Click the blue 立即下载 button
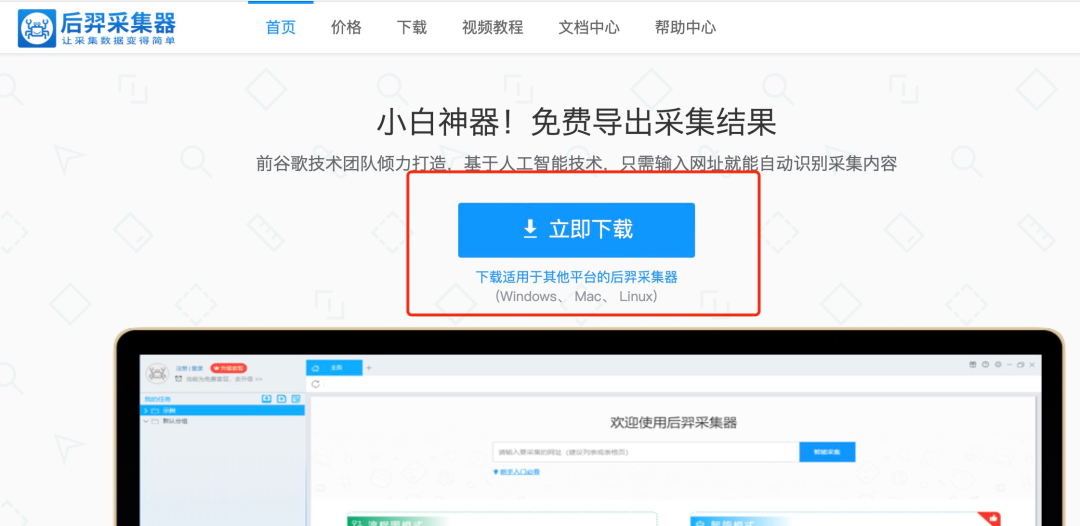 pos(577,230)
